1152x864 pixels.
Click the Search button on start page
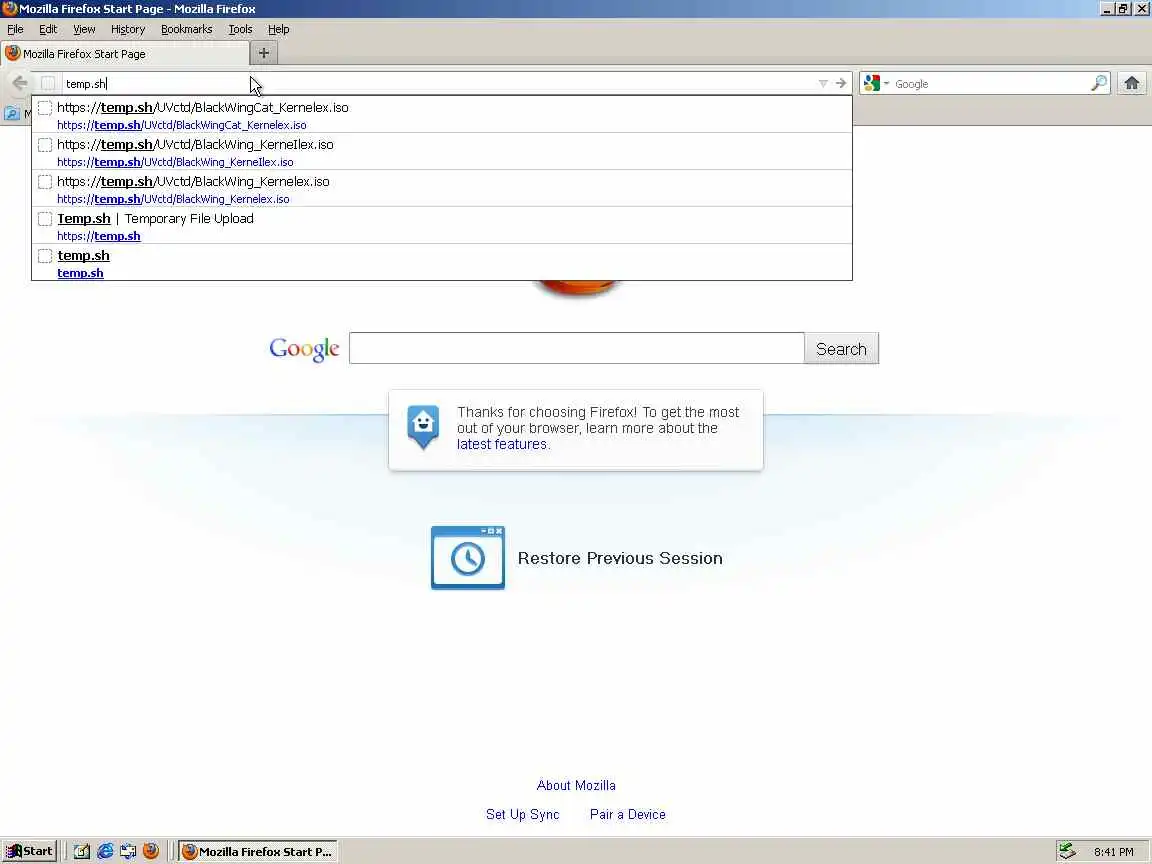click(x=841, y=348)
